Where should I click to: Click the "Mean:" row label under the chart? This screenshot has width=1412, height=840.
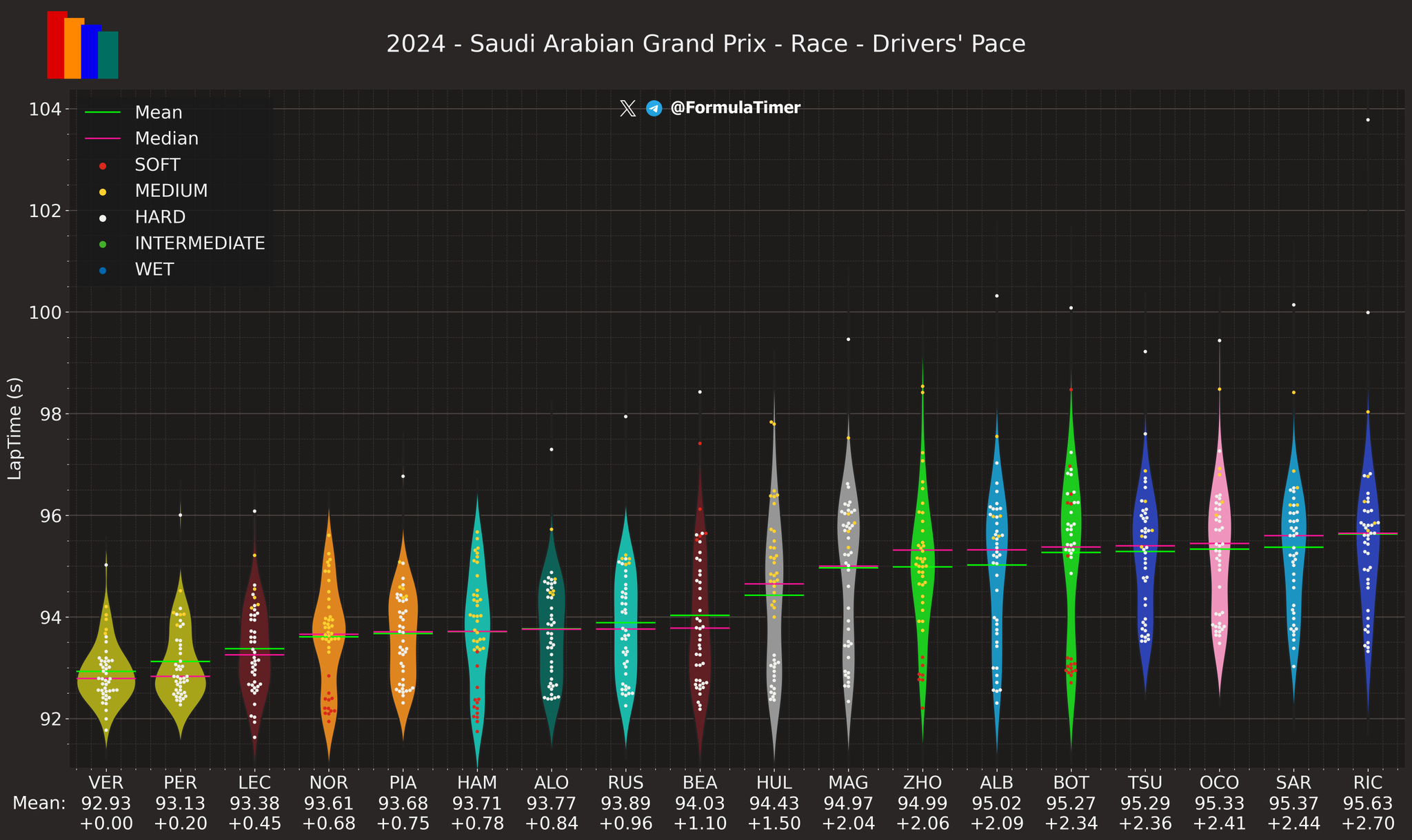pyautogui.click(x=39, y=803)
